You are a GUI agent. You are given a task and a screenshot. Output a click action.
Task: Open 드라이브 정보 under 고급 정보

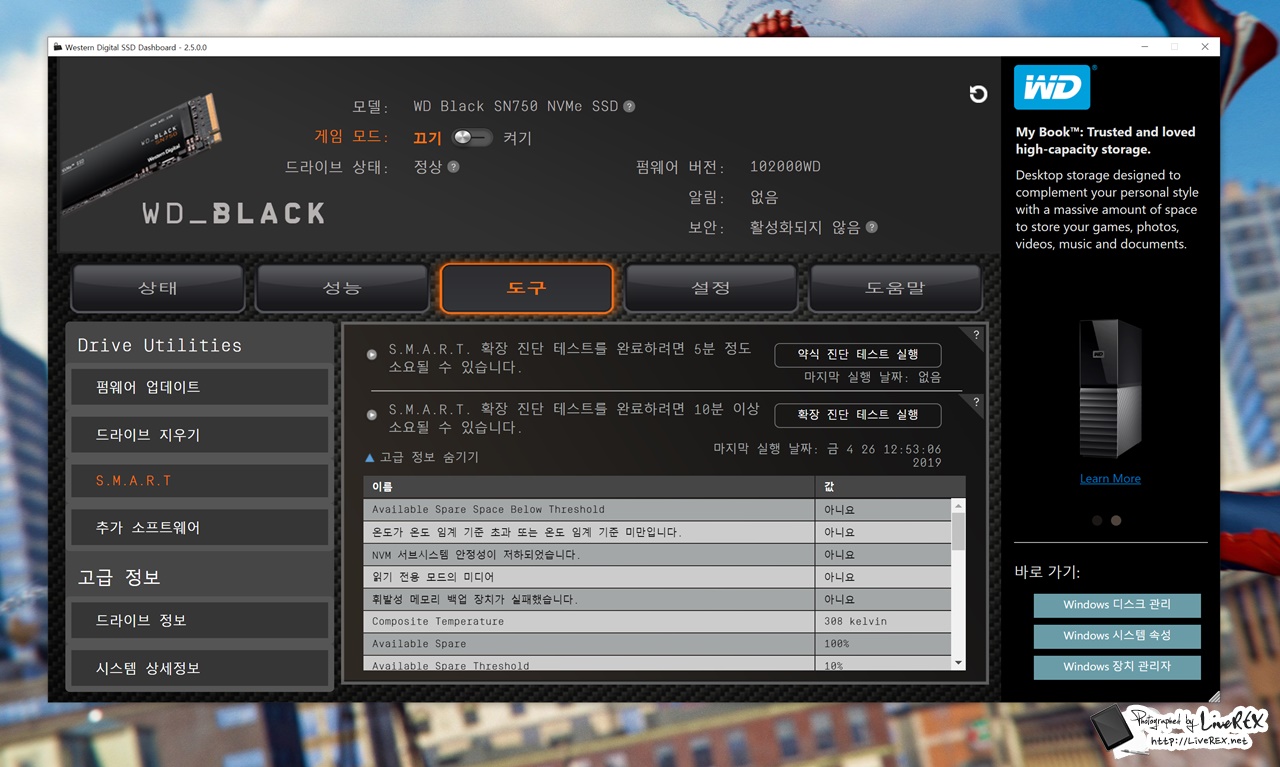(199, 620)
